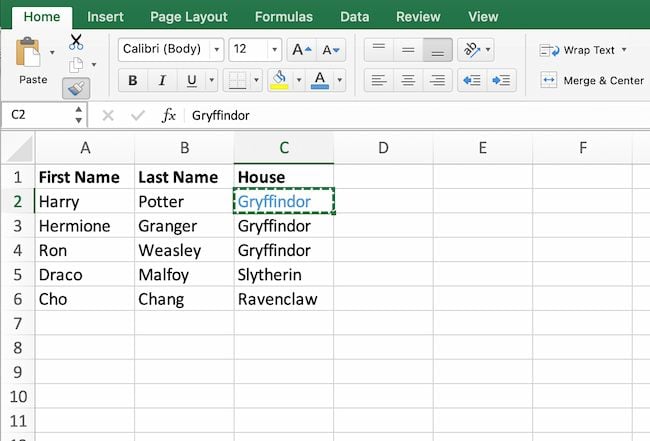Activate the Format Painter brush
The image size is (650, 441).
(76, 88)
